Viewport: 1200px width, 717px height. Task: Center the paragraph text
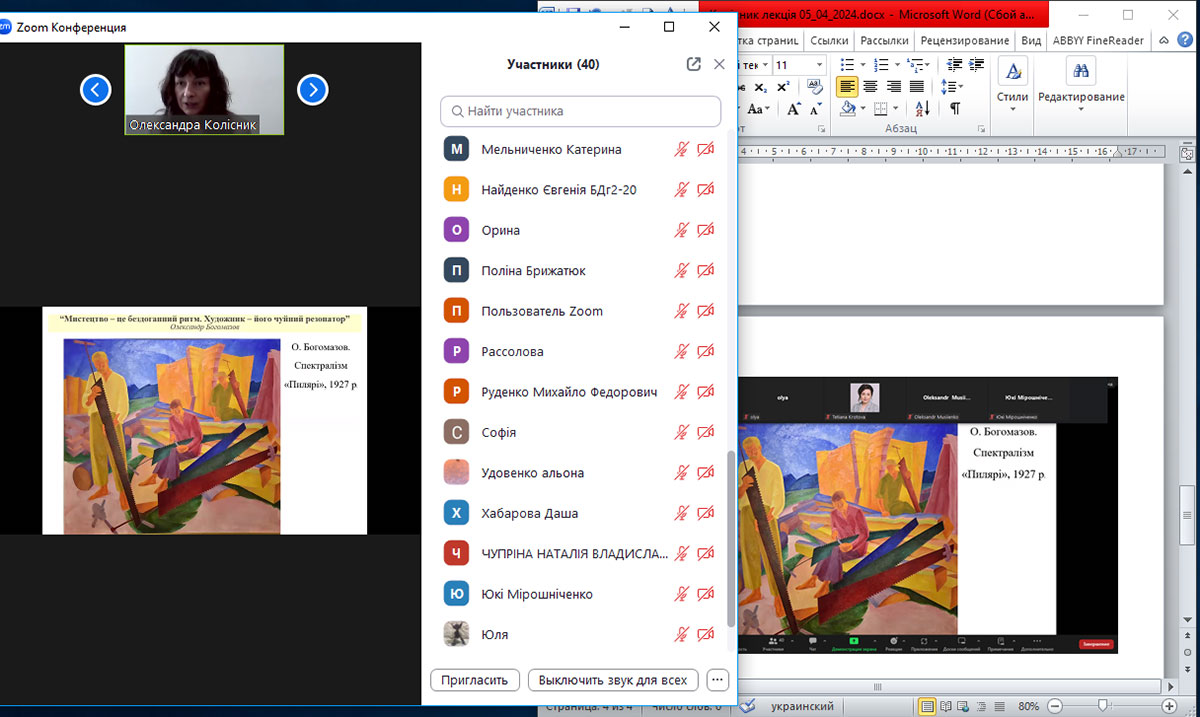coord(870,87)
